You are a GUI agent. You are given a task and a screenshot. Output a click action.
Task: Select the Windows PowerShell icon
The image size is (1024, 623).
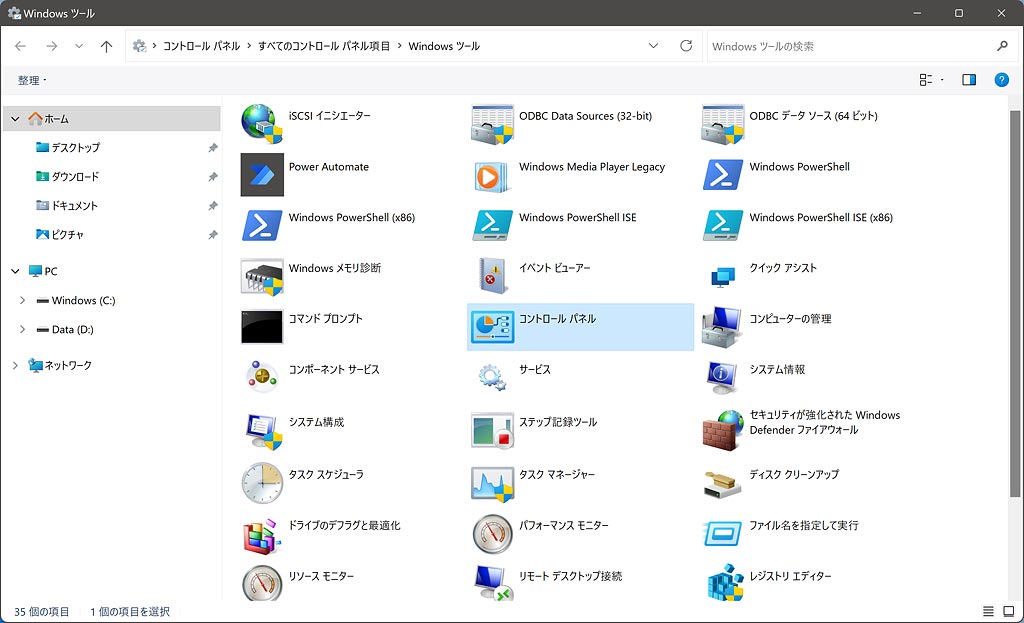722,174
